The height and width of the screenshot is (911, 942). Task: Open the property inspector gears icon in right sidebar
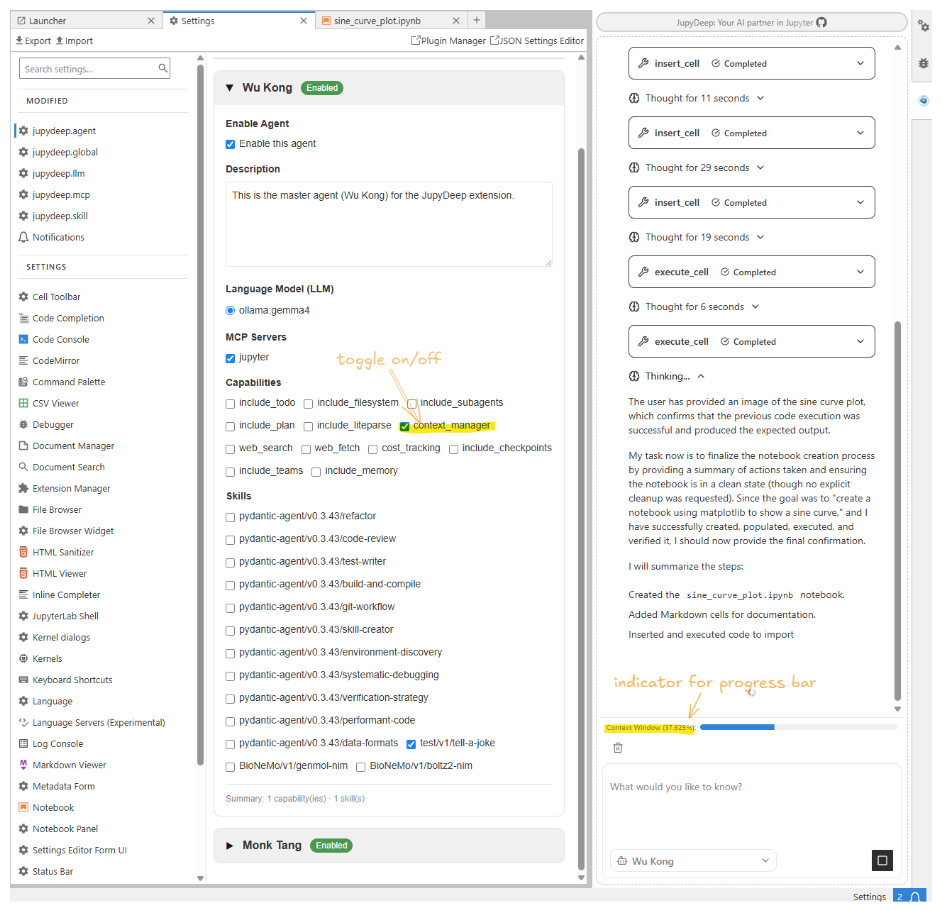[923, 26]
